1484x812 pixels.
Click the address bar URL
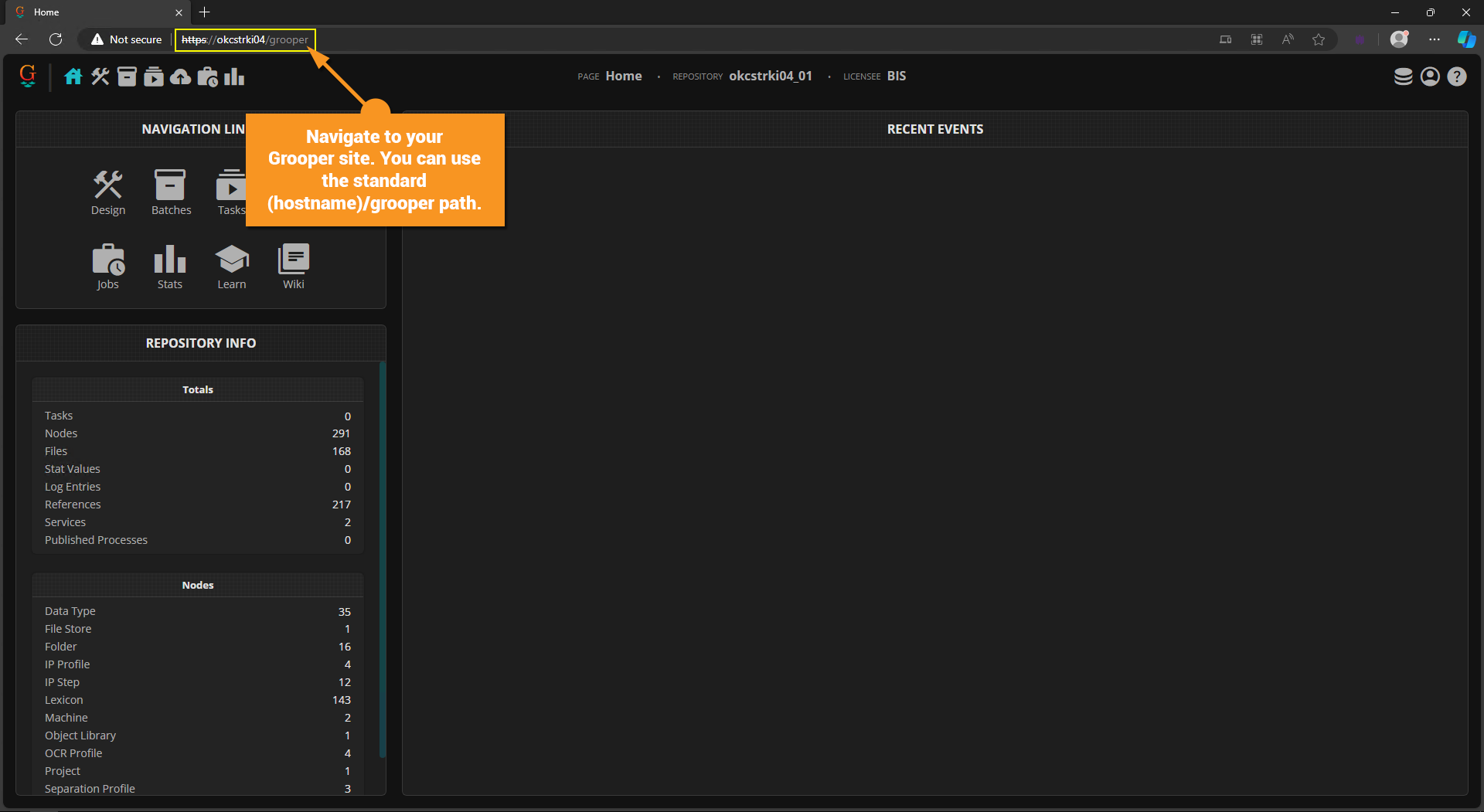[x=245, y=39]
